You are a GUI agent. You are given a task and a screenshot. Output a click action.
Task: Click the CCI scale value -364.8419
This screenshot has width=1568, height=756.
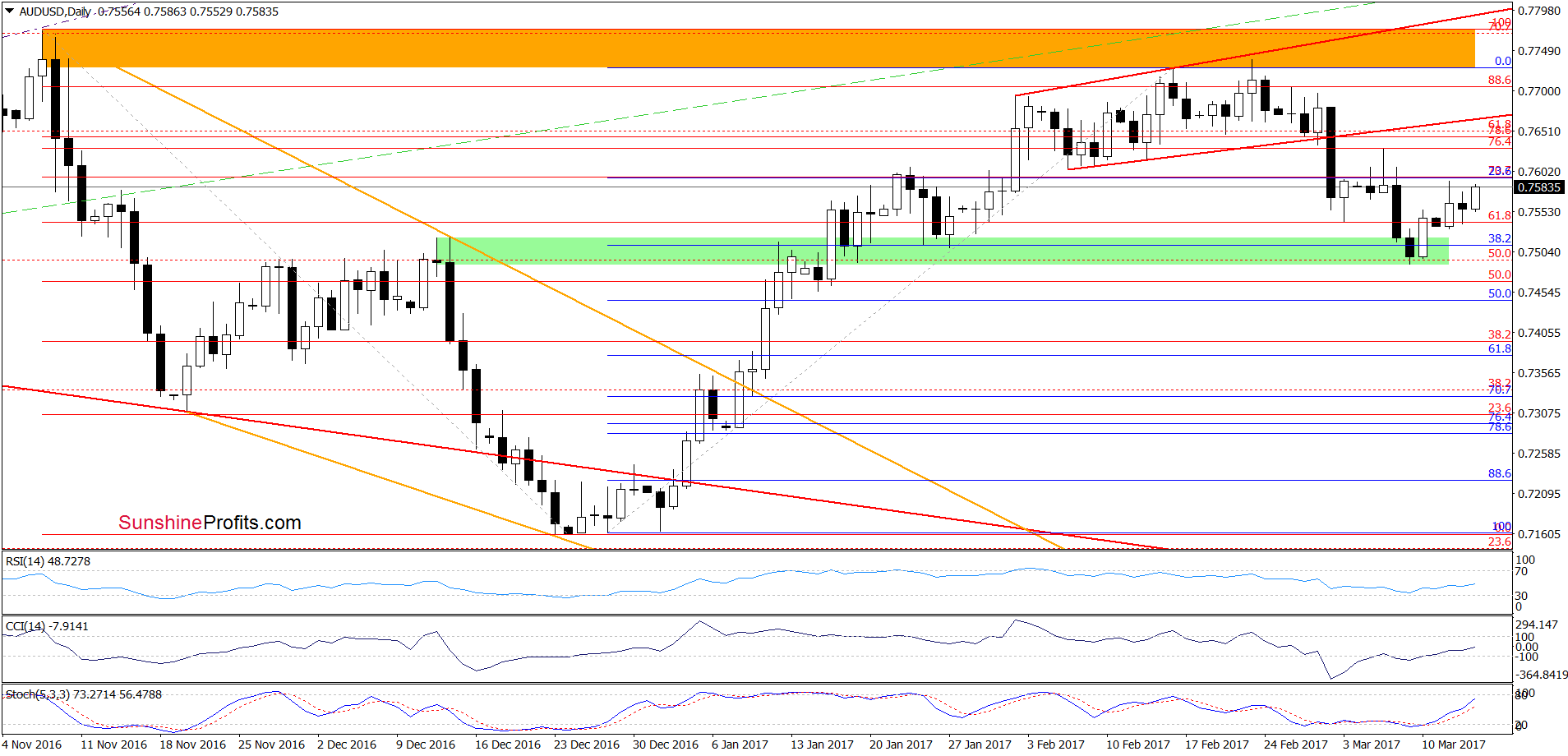click(x=1542, y=675)
